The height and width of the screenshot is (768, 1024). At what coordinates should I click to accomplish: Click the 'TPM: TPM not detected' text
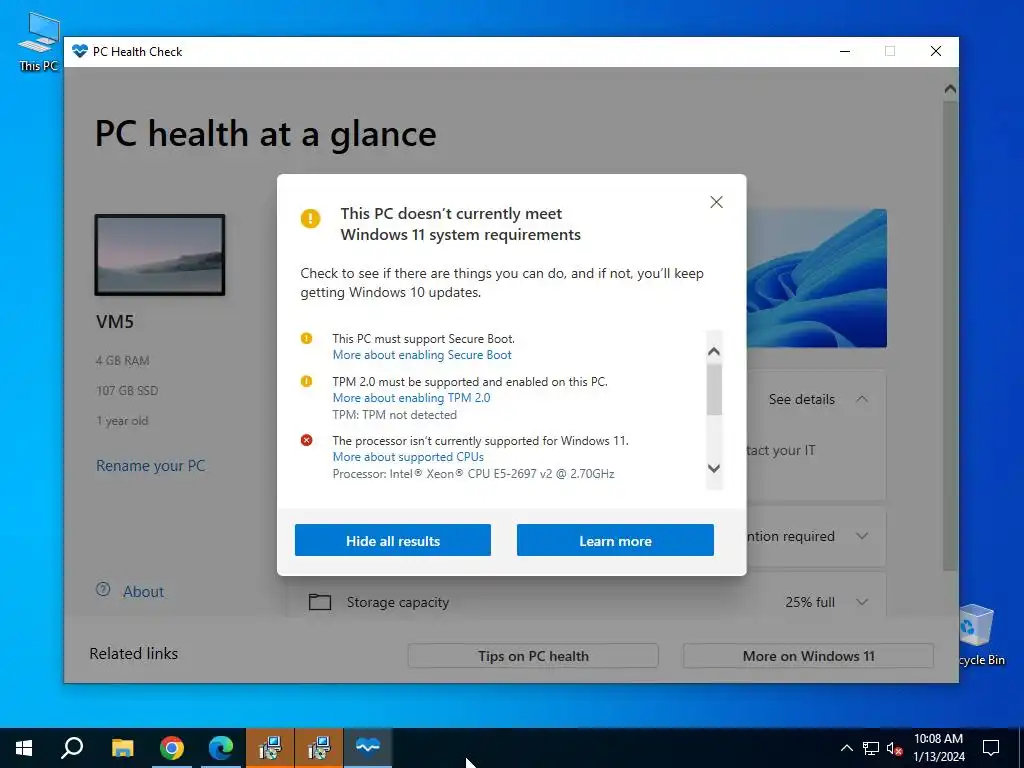pos(394,415)
